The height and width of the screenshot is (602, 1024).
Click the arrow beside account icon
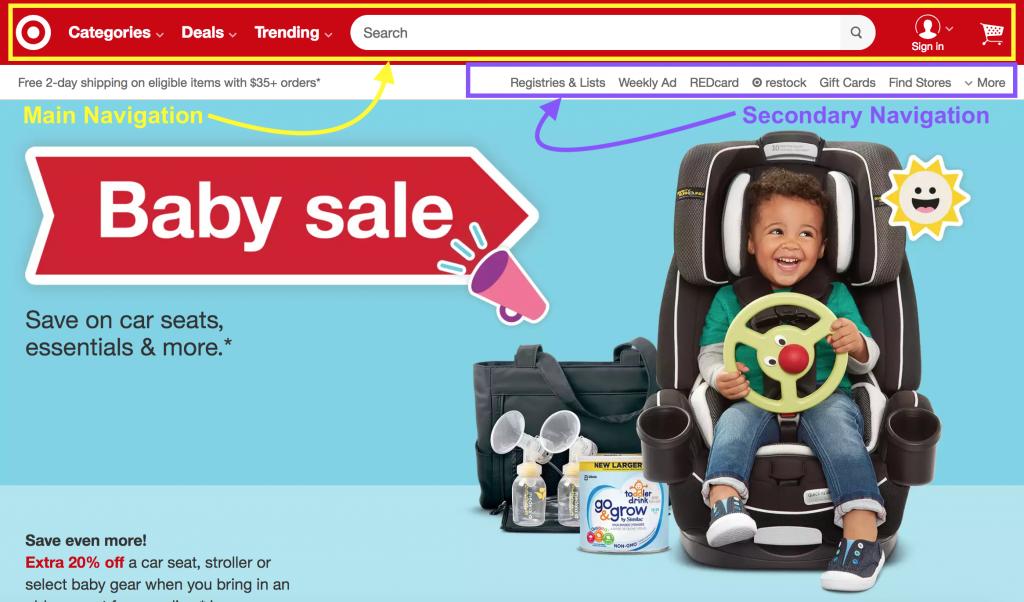(x=949, y=29)
